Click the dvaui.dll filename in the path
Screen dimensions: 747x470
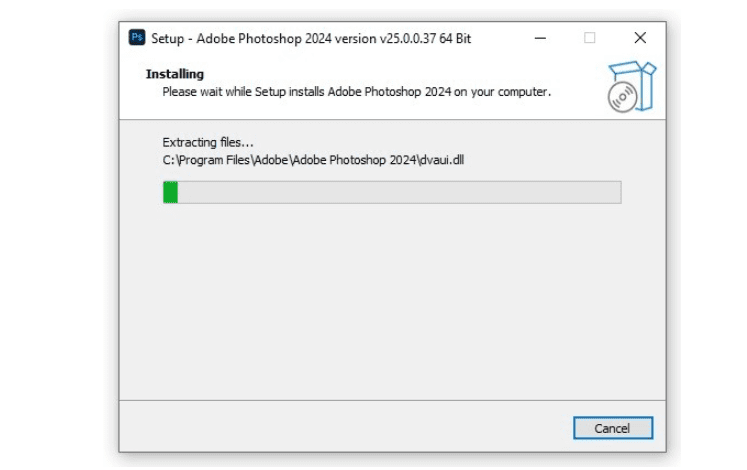click(x=441, y=159)
